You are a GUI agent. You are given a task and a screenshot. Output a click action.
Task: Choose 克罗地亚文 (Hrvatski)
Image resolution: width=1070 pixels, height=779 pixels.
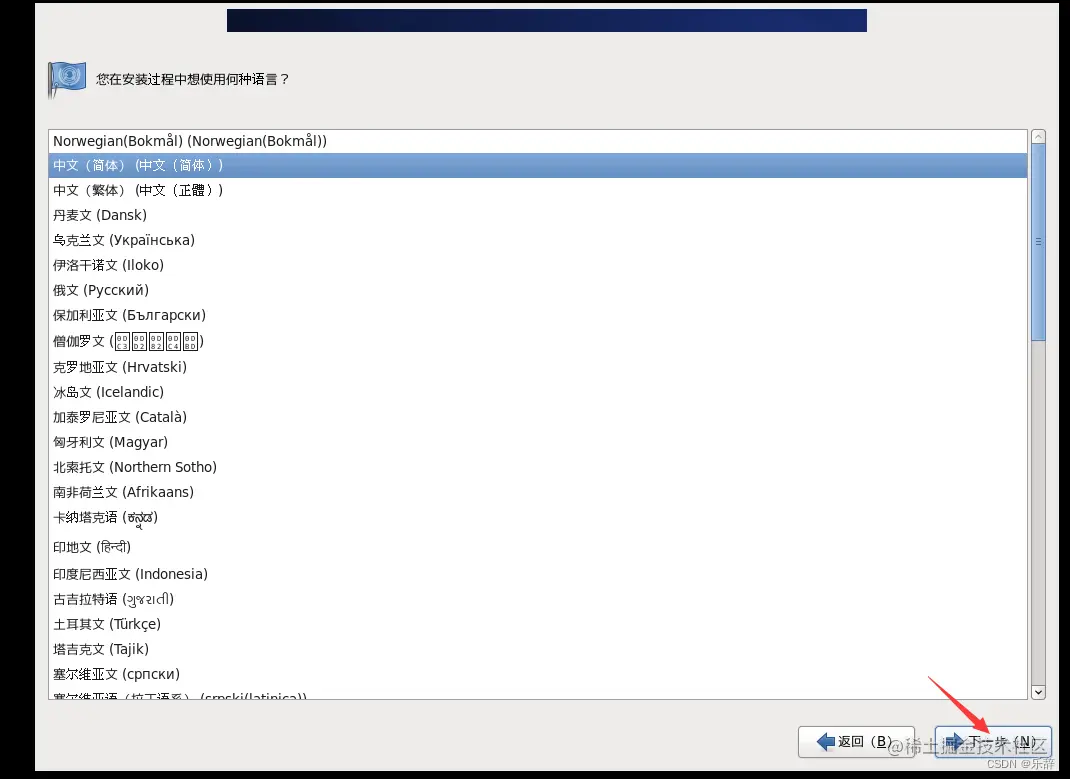[538, 367]
